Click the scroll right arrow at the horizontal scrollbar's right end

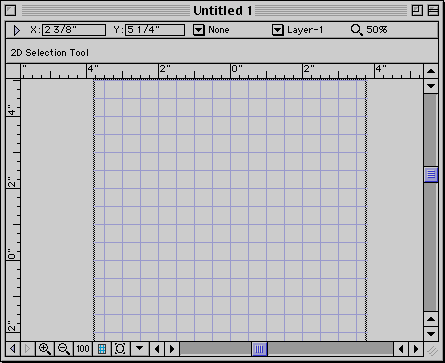tap(416, 349)
